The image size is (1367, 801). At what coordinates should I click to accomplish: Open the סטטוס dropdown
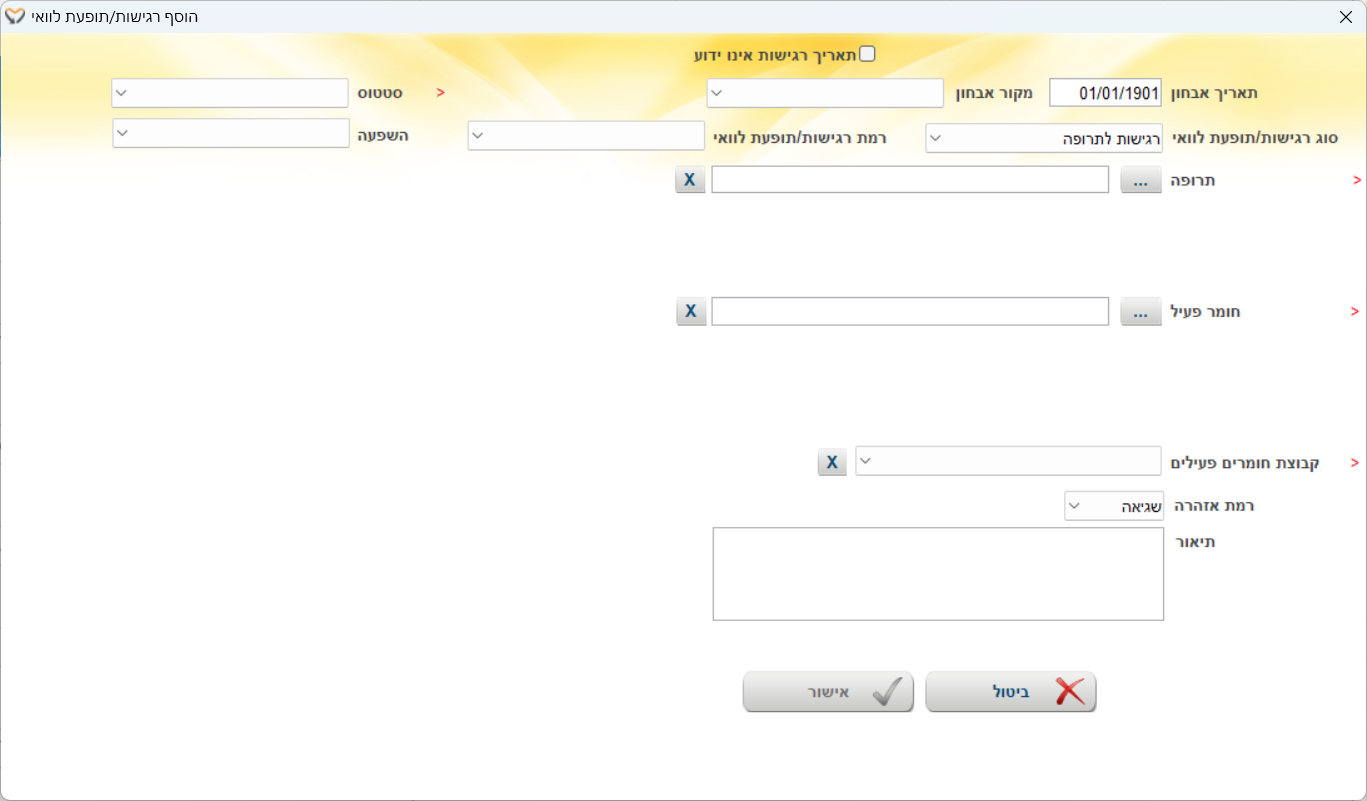(230, 93)
